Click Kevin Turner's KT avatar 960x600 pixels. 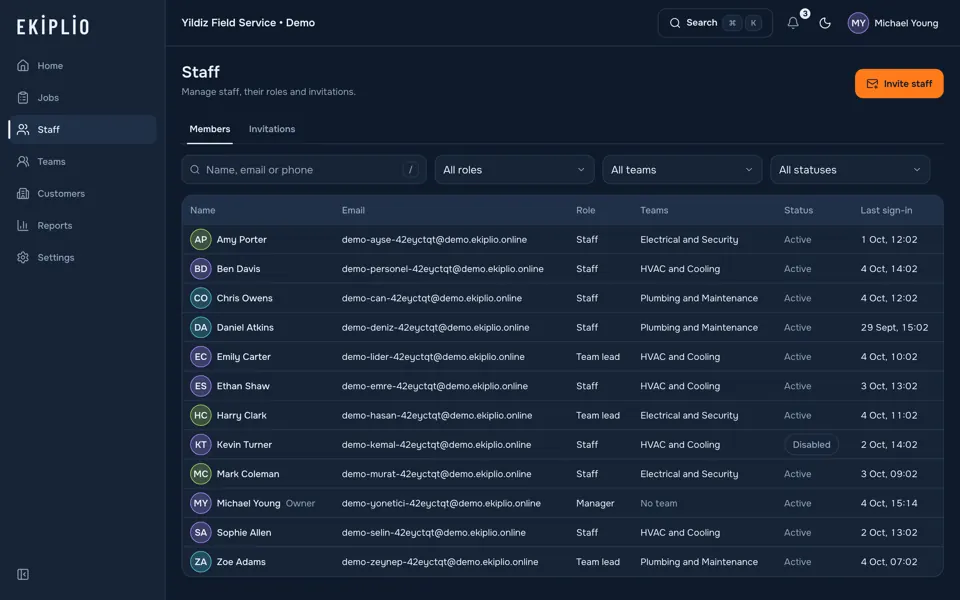(x=201, y=444)
